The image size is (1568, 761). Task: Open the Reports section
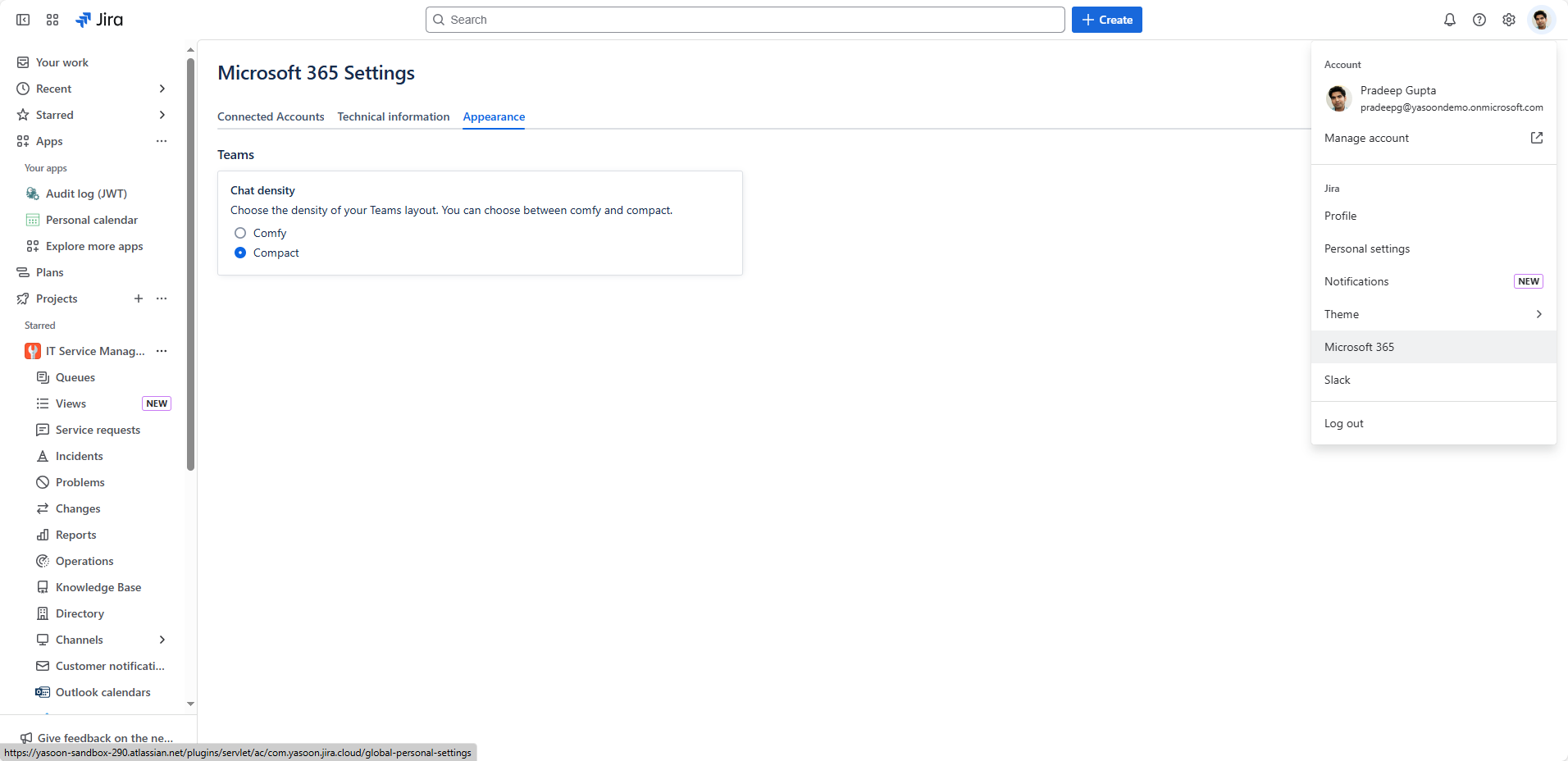(76, 535)
